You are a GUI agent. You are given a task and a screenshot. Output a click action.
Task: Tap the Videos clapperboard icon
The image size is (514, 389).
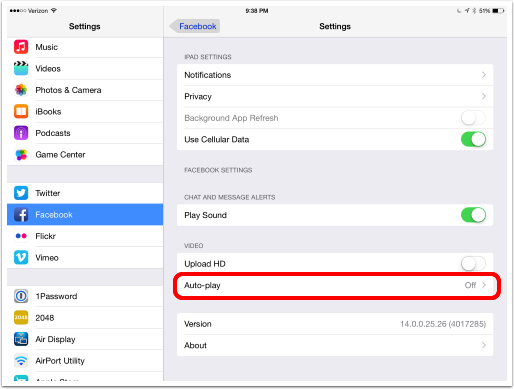coord(21,68)
